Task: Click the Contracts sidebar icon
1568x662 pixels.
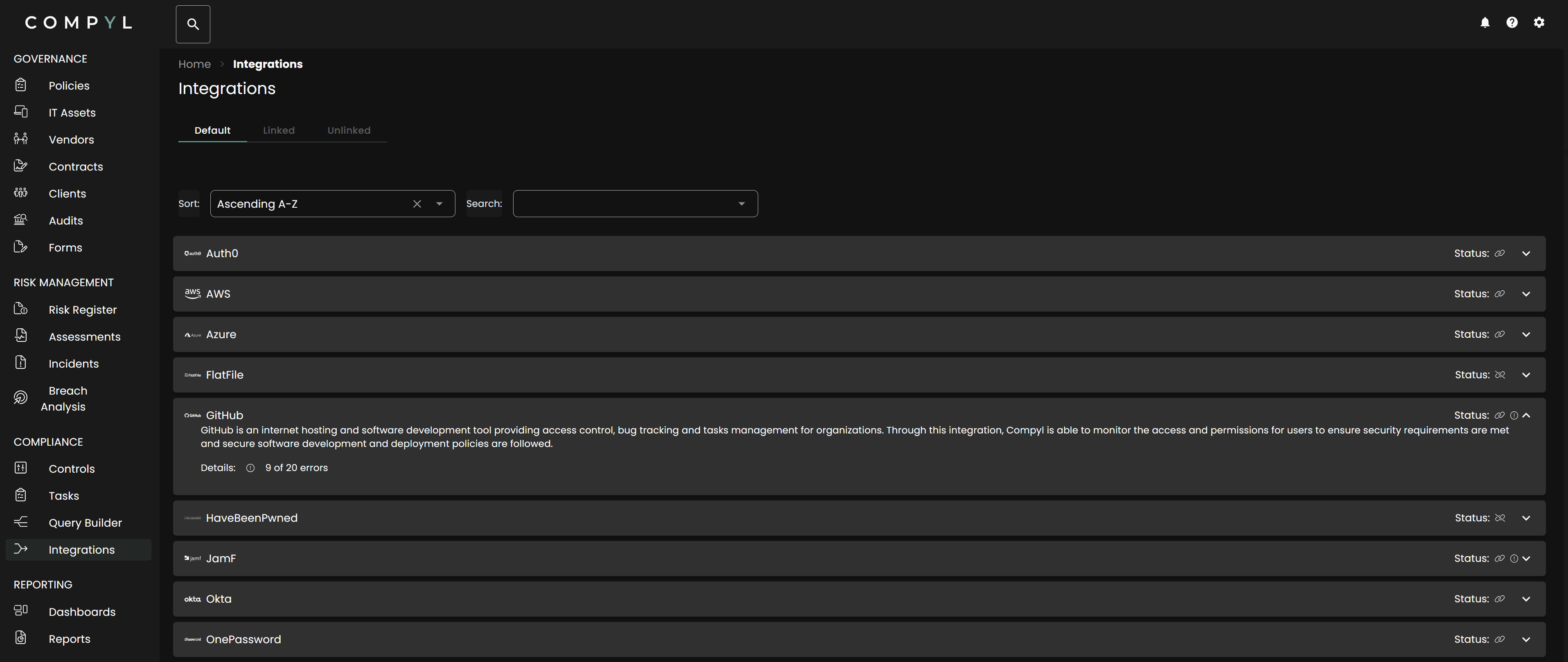Action: click(21, 166)
